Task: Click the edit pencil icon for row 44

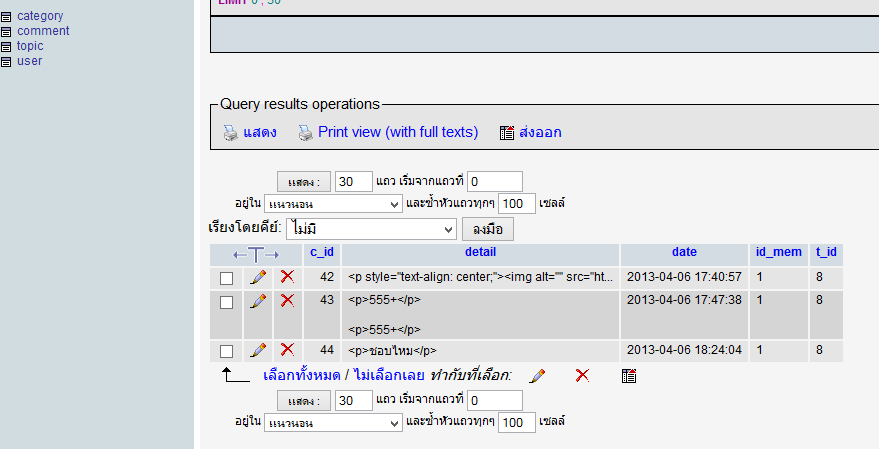Action: 258,350
